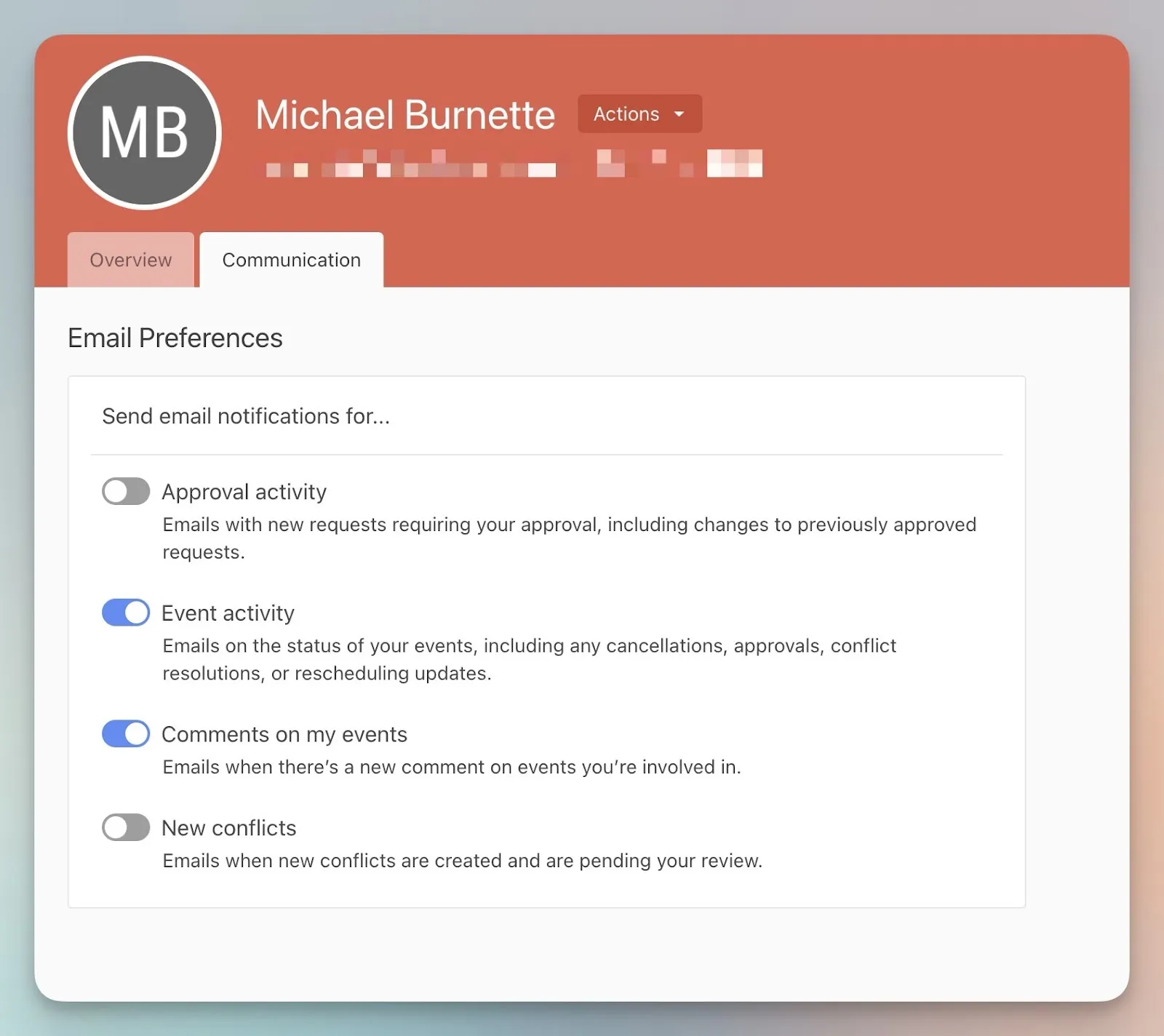Enable New conflicts email toggle
Image resolution: width=1164 pixels, height=1036 pixels.
(126, 828)
